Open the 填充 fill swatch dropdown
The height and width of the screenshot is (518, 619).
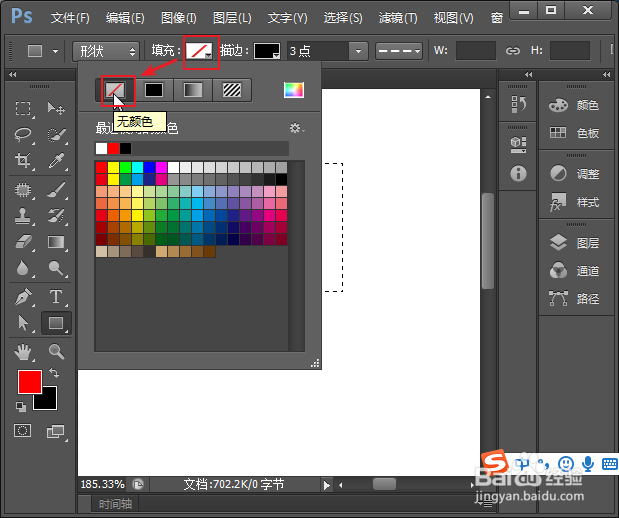coord(199,51)
